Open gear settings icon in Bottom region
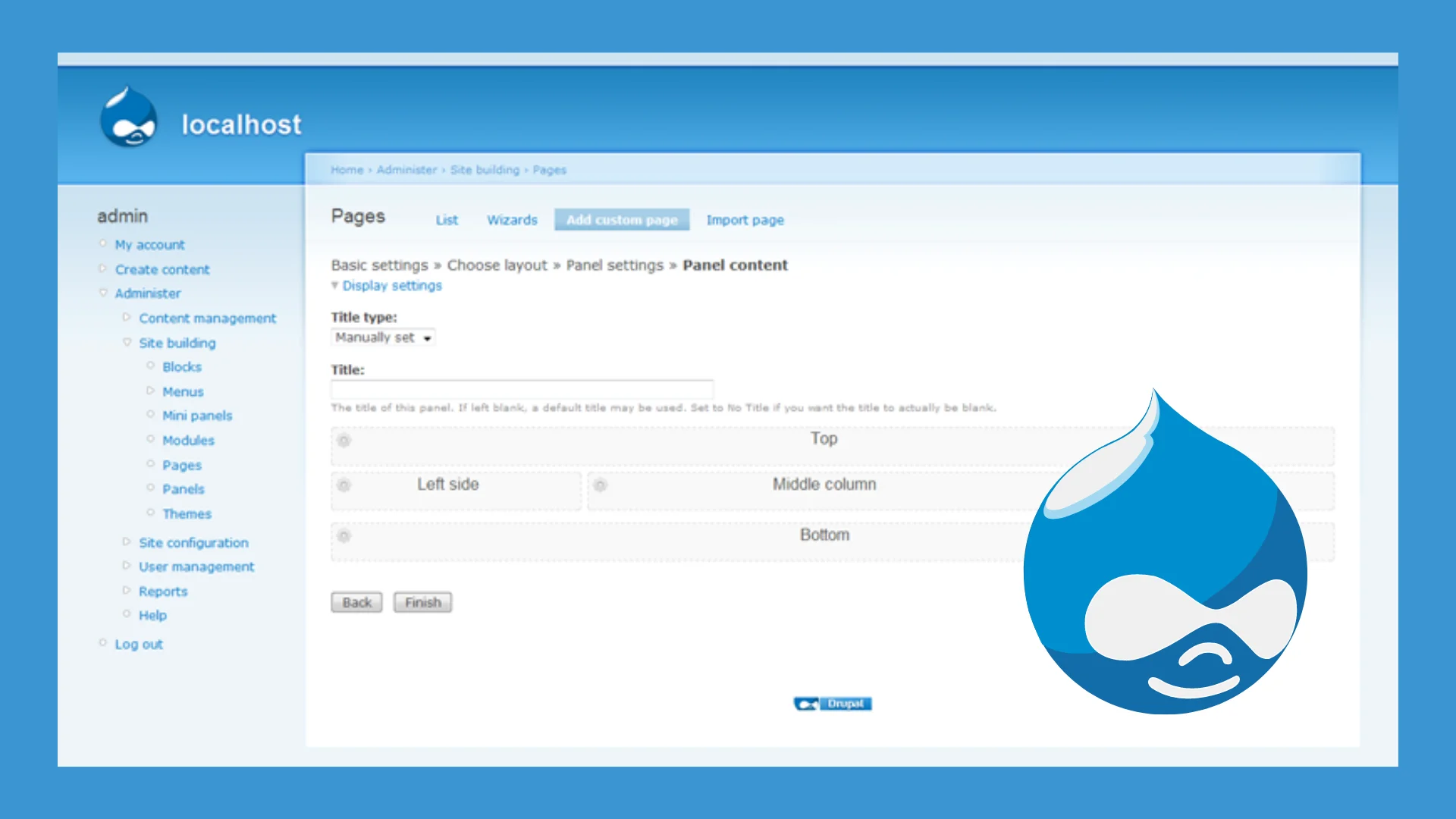This screenshot has width=1456, height=819. [x=344, y=536]
